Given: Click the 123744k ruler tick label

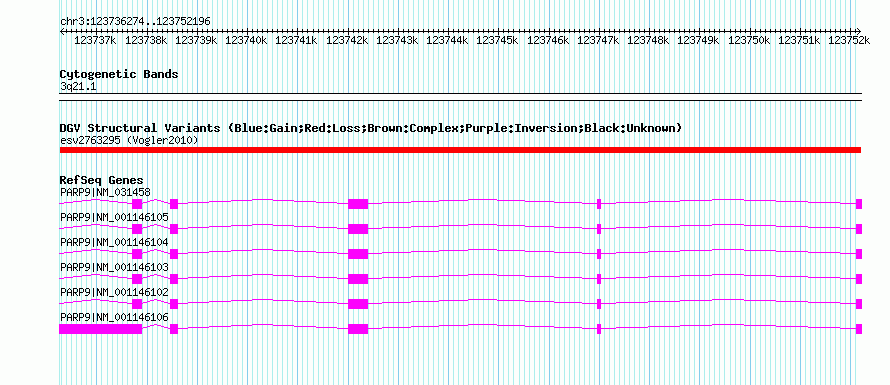Looking at the screenshot, I should 447,40.
